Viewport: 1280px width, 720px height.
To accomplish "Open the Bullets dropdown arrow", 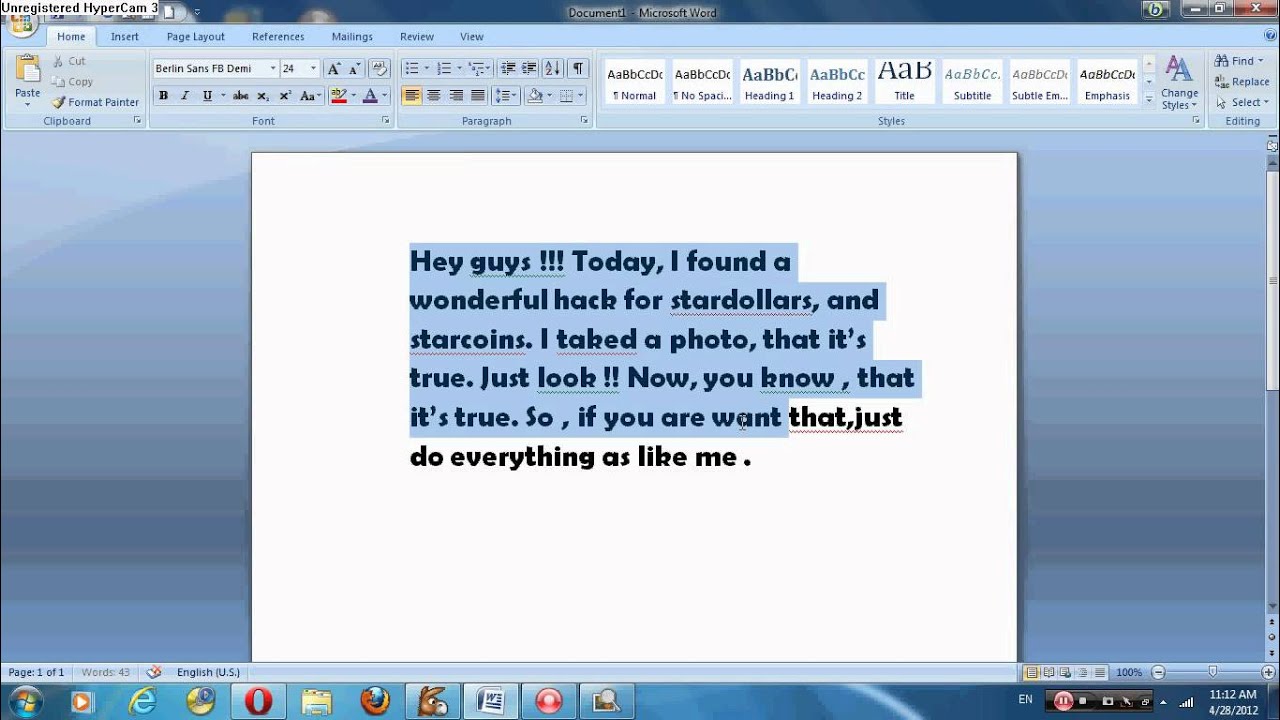I will [427, 68].
